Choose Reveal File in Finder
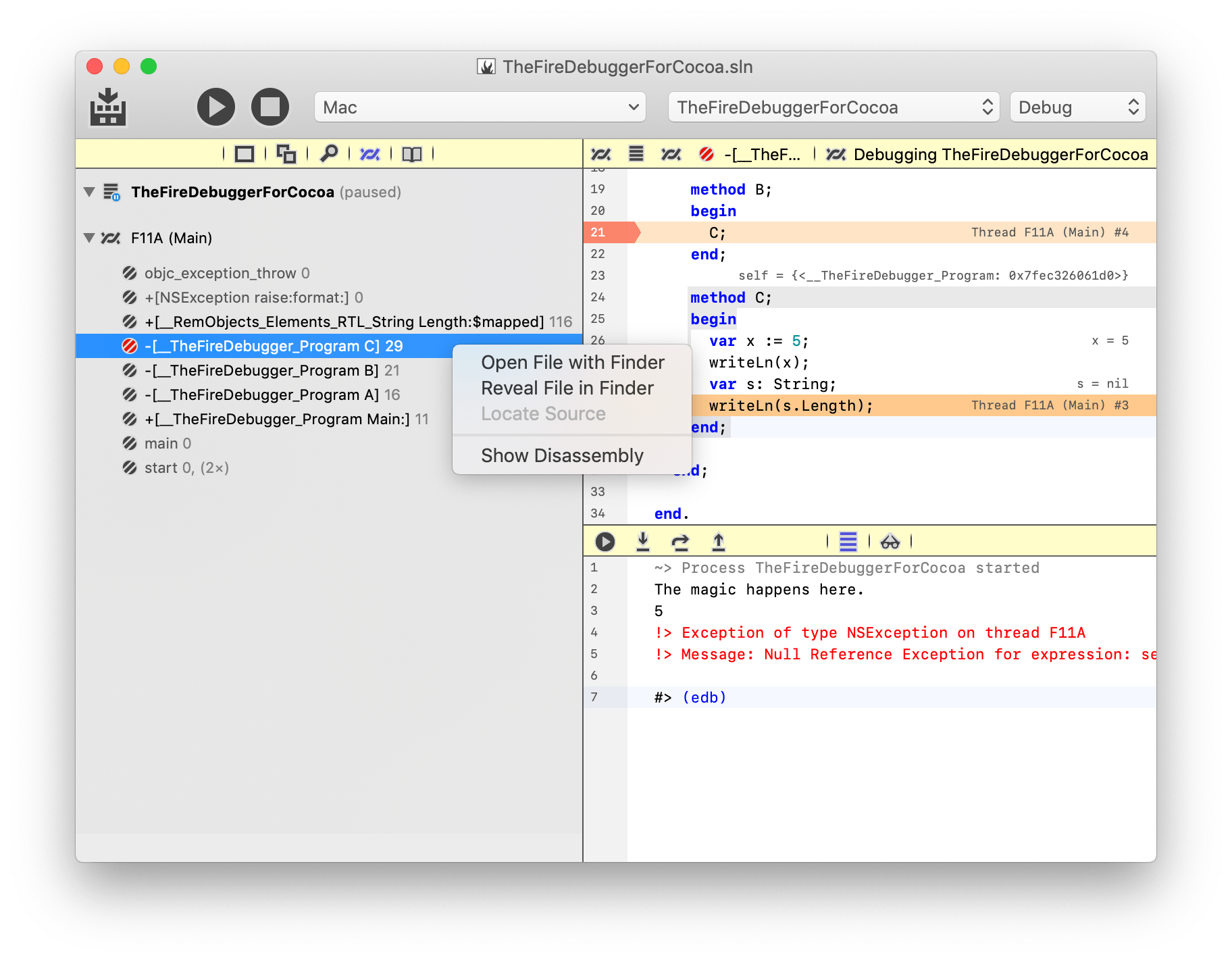1232x962 pixels. click(x=572, y=388)
